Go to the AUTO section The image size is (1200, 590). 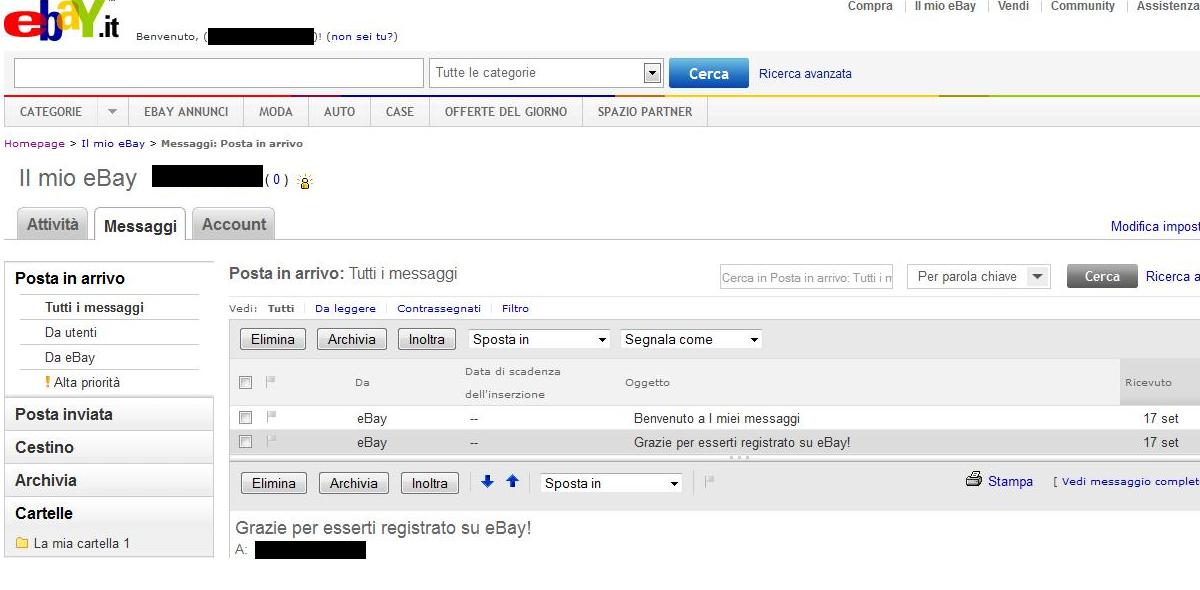pyautogui.click(x=340, y=112)
